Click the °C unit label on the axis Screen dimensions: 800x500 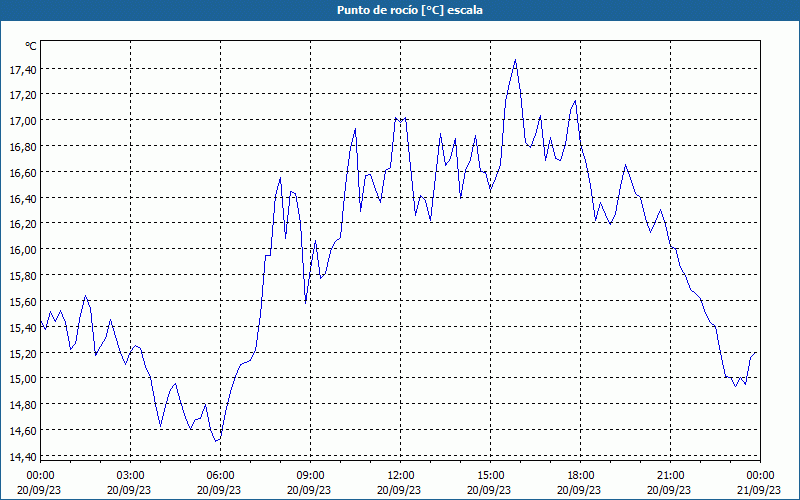click(31, 46)
